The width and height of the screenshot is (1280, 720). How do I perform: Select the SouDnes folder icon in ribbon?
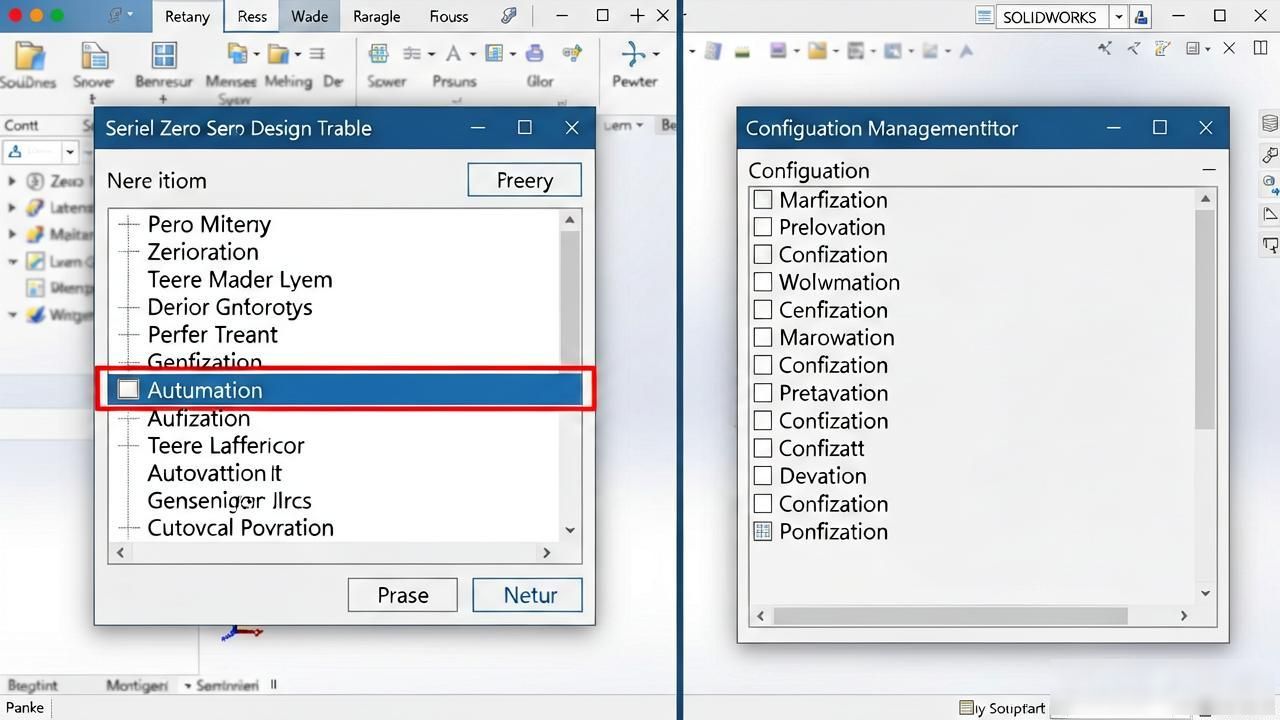tap(29, 56)
